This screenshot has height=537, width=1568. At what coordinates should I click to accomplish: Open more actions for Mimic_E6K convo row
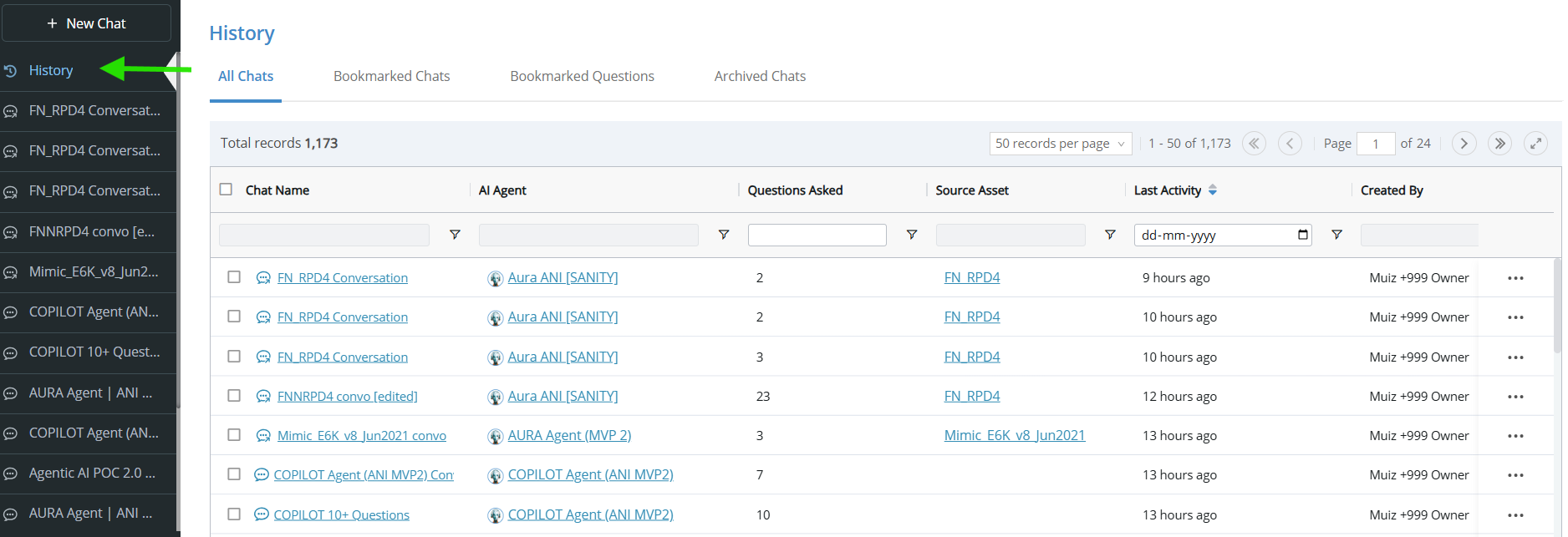1515,436
